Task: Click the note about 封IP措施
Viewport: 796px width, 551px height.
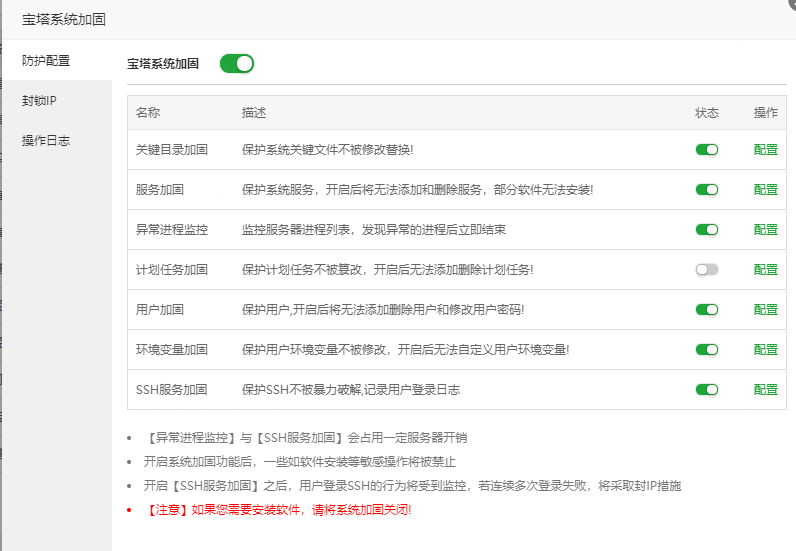Action: 412,486
